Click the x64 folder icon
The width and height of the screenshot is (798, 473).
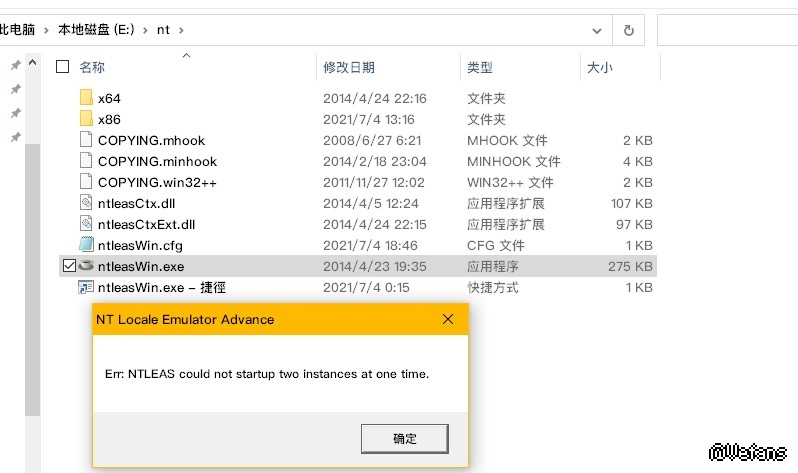(87, 97)
